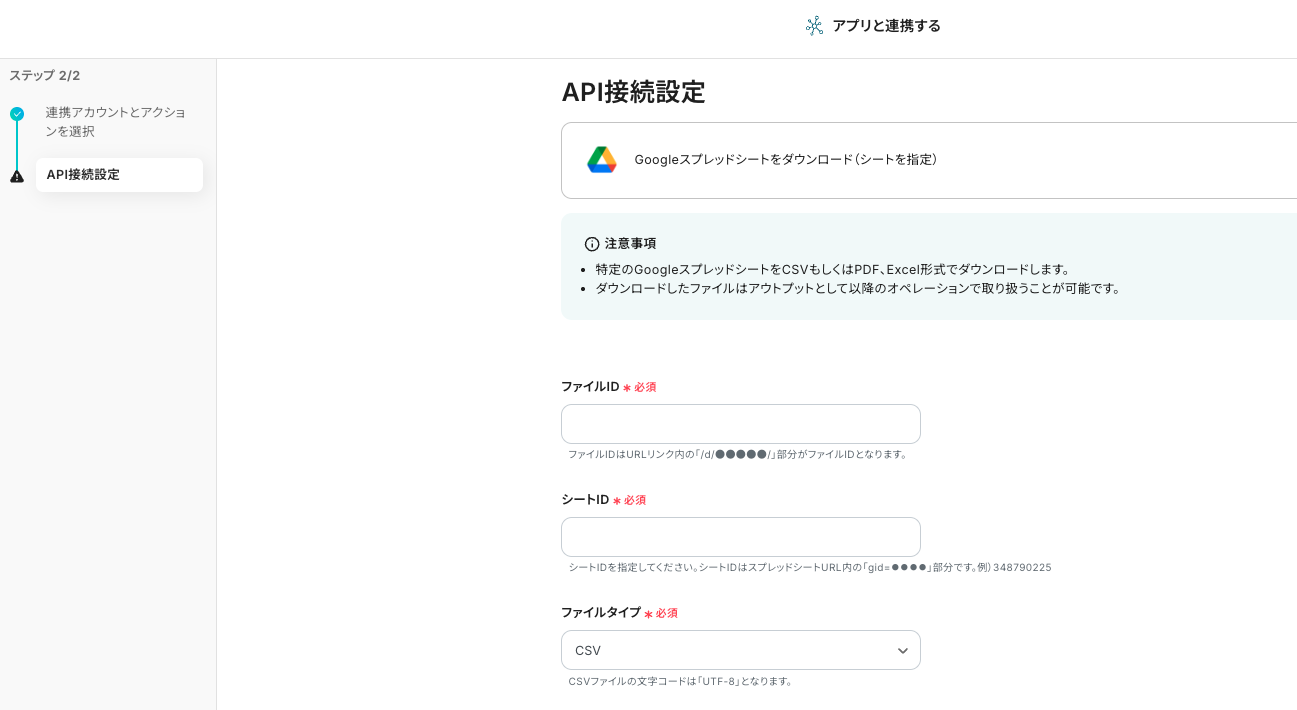Click the red asterisk beside ファイルタイプ
Screen dimensions: 1297x710
click(648, 614)
